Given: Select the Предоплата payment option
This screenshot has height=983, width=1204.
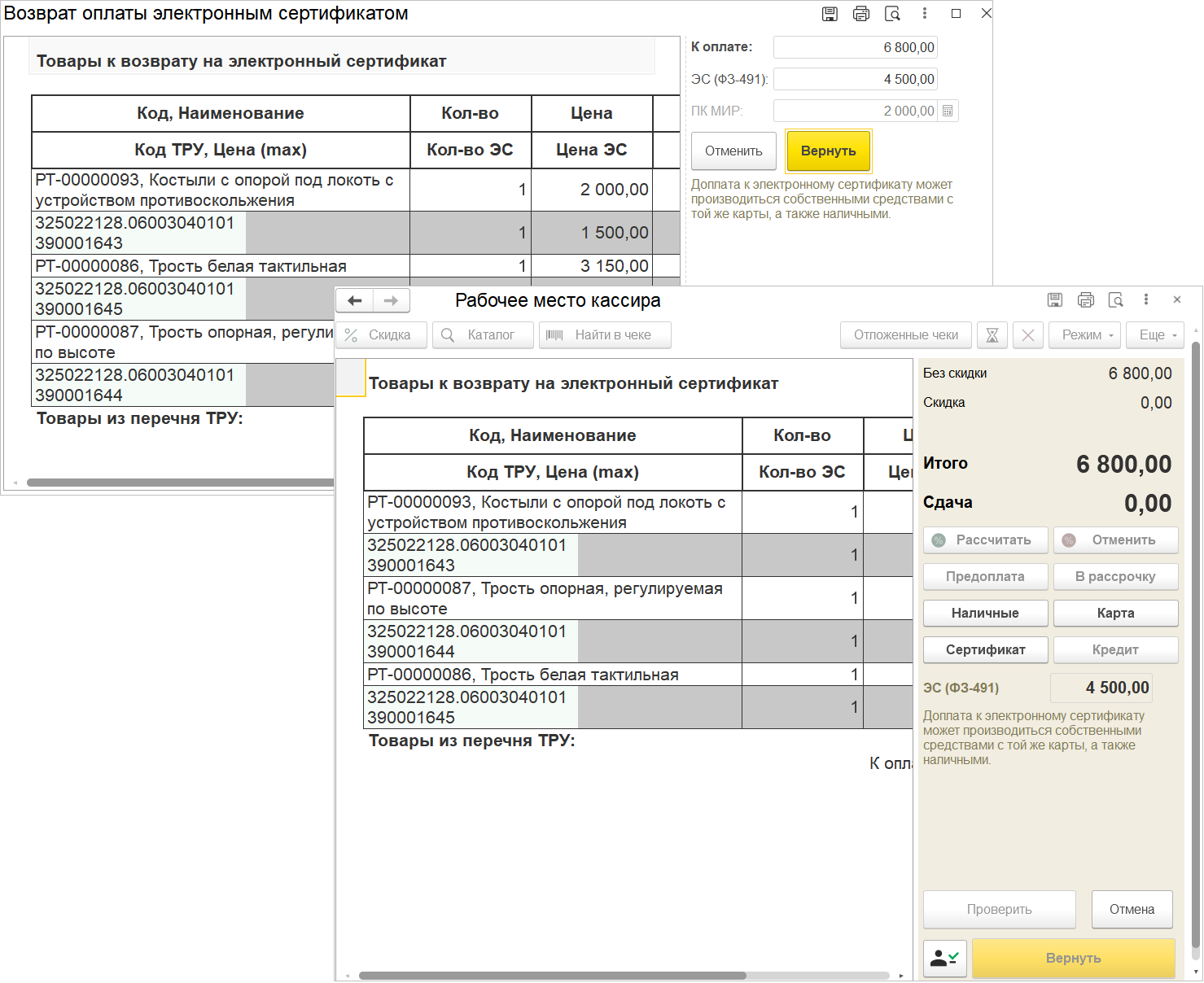Looking at the screenshot, I should pos(986,577).
